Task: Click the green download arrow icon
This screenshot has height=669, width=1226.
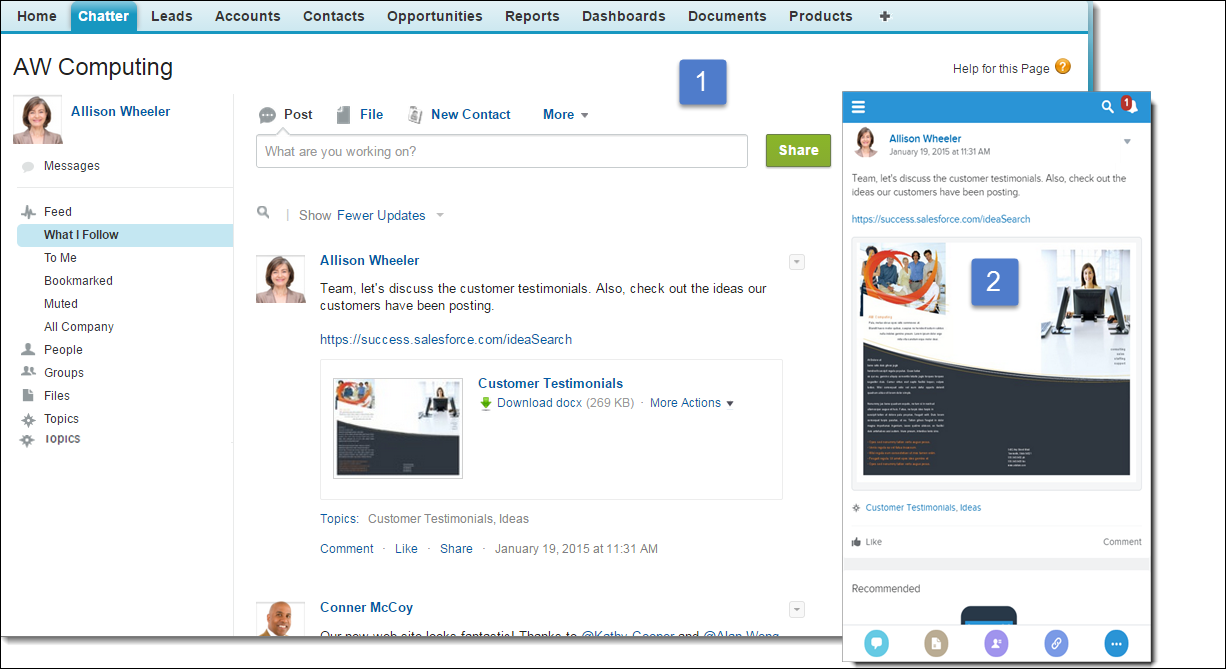Action: pyautogui.click(x=486, y=403)
